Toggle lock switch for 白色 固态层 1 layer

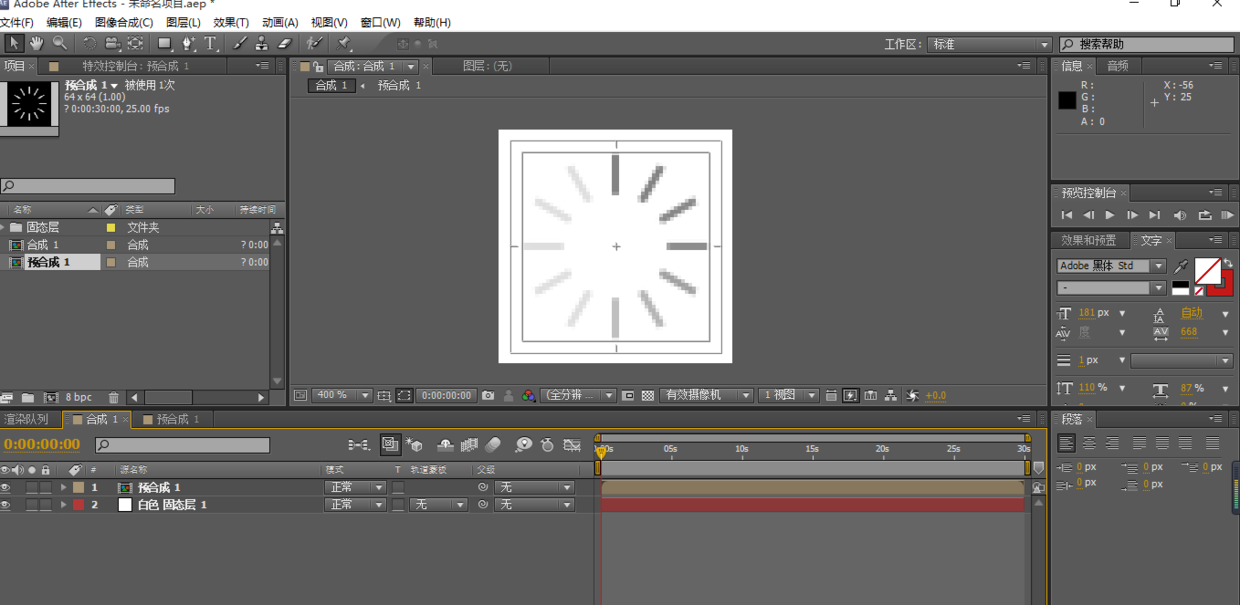click(x=45, y=505)
